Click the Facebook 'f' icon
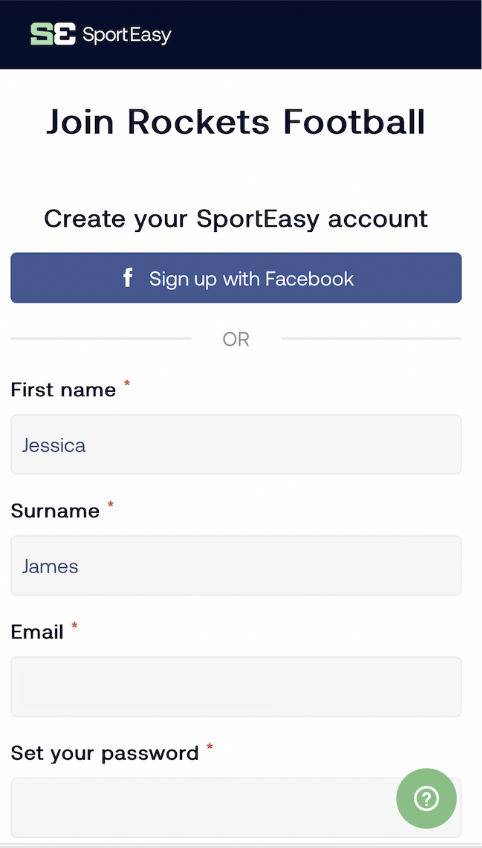482x848 pixels. (x=128, y=278)
